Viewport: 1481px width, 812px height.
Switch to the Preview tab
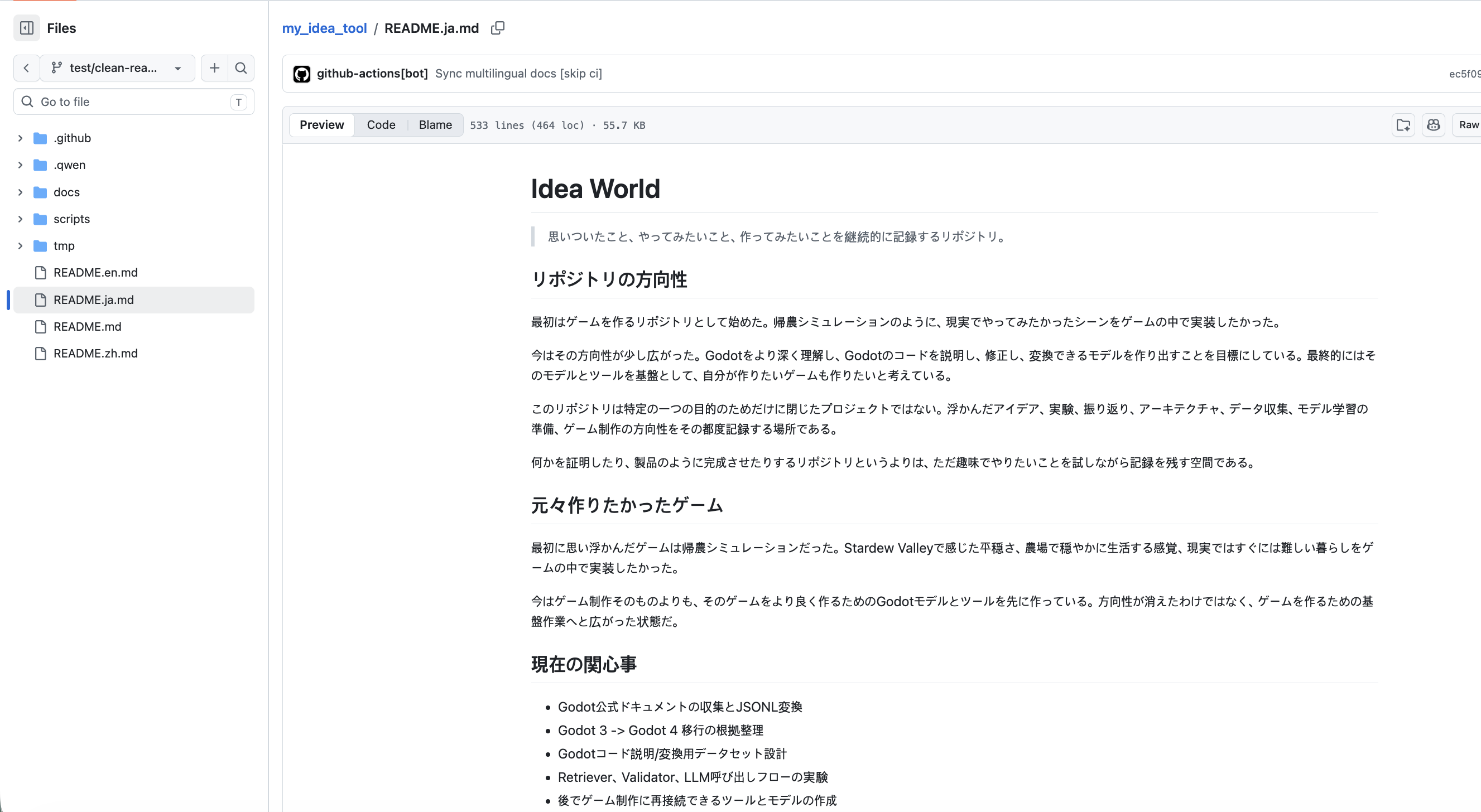(x=321, y=125)
